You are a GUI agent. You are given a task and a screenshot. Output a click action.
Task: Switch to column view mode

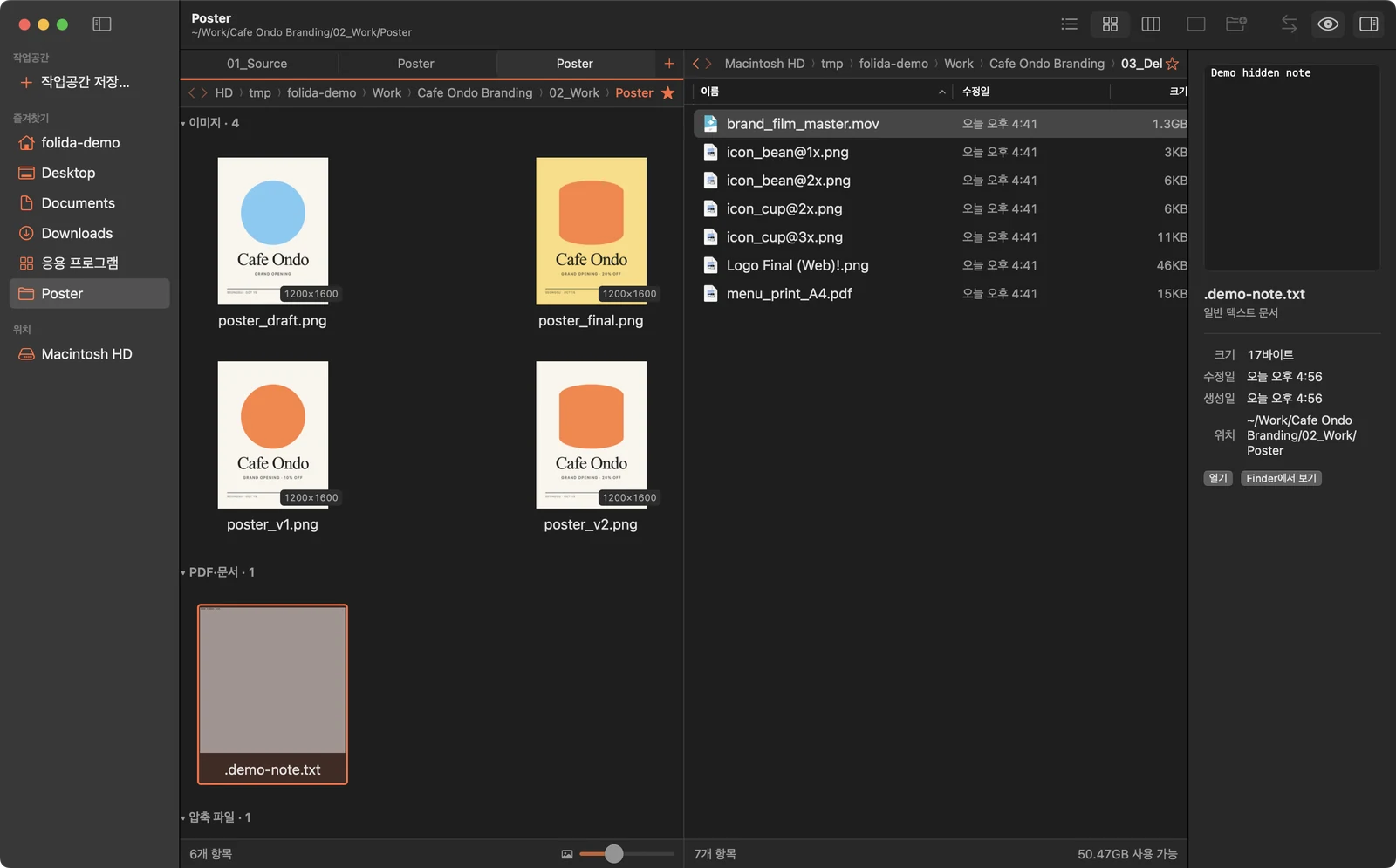click(1151, 24)
